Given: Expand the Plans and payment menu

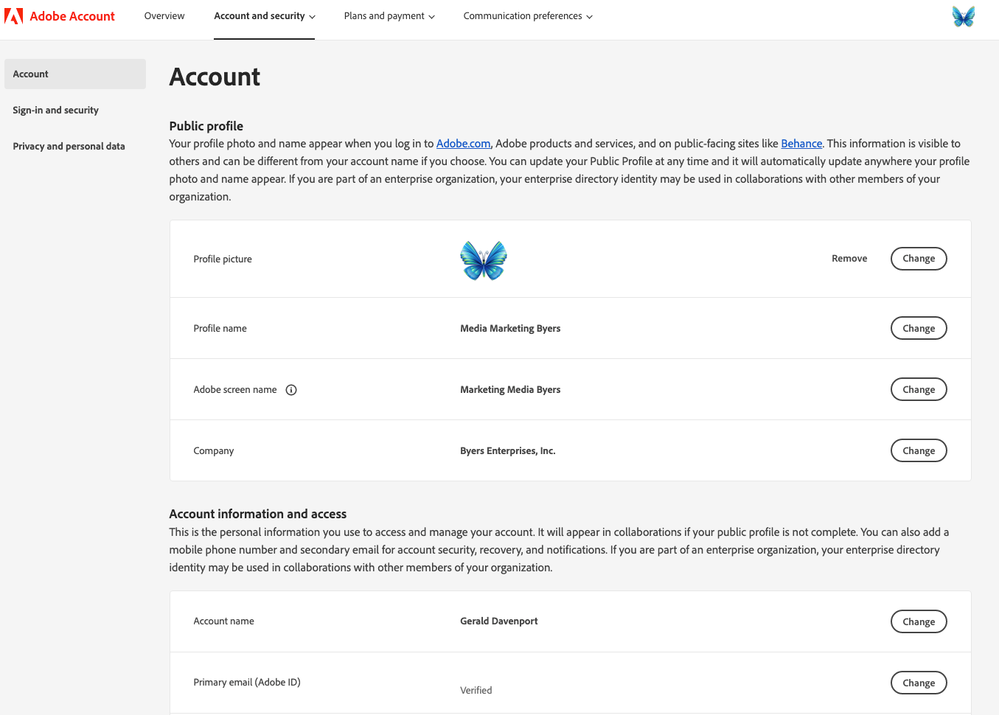Looking at the screenshot, I should (x=389, y=16).
